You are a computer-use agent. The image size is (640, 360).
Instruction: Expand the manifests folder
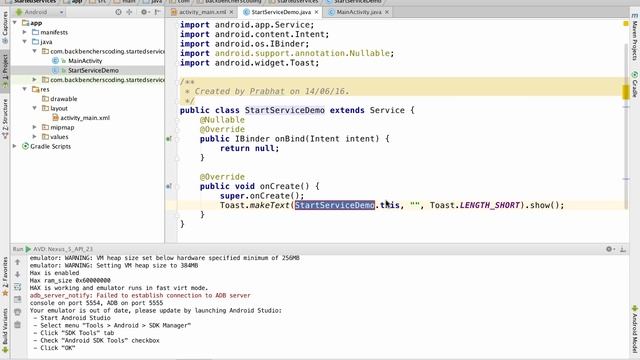pyautogui.click(x=25, y=32)
